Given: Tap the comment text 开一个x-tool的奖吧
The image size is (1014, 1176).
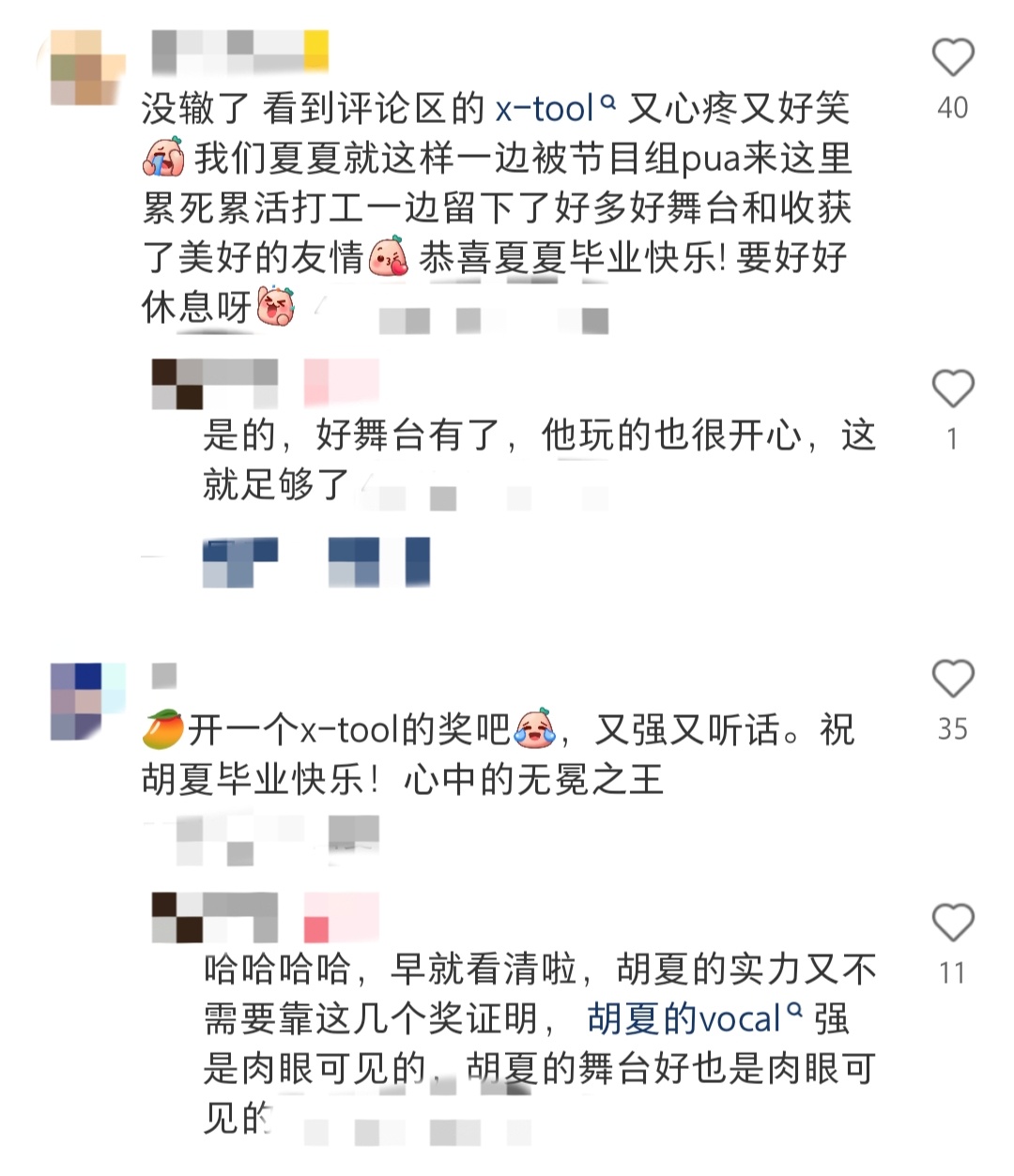Looking at the screenshot, I should 348,729.
